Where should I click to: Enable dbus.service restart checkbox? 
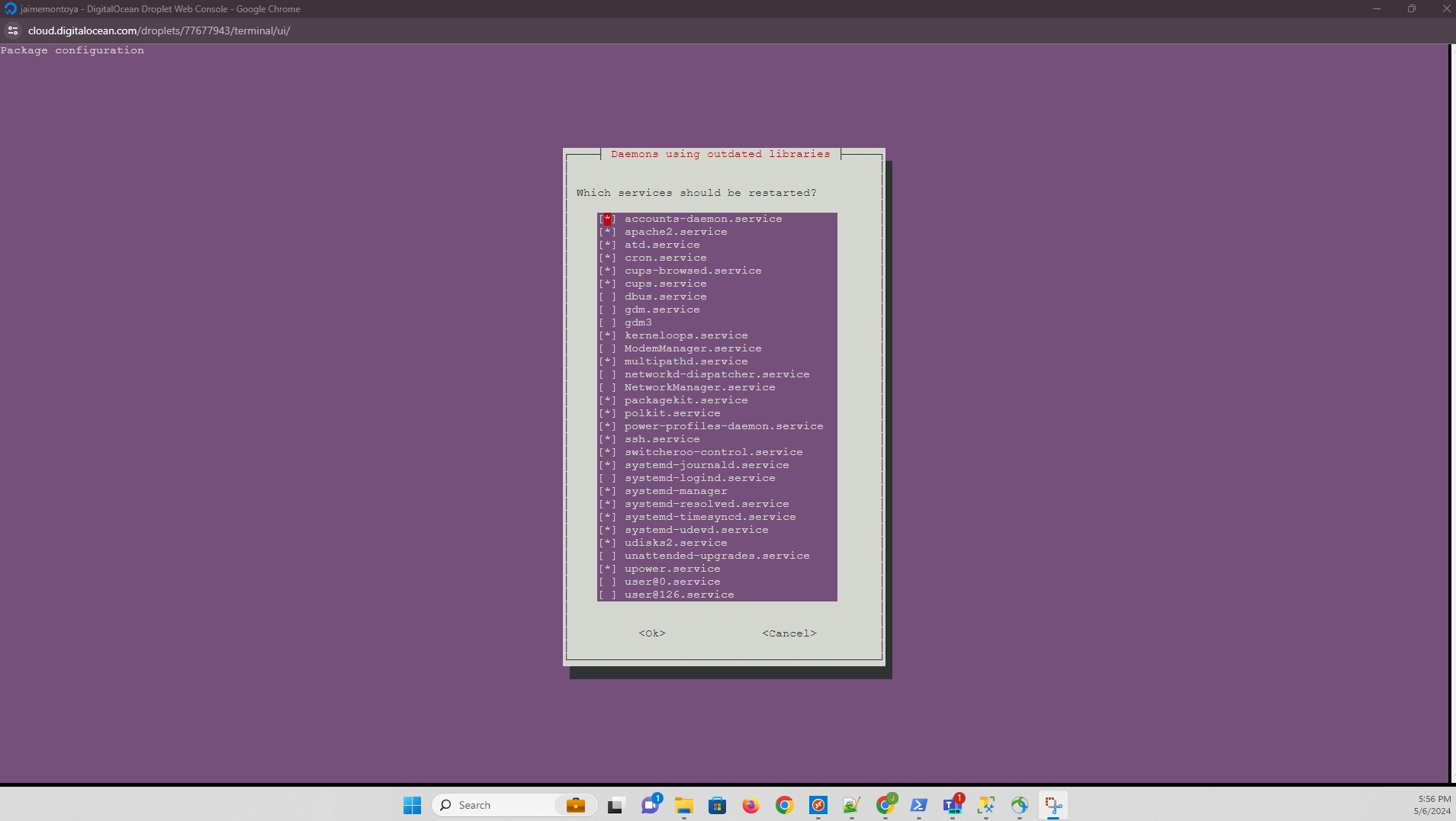point(607,297)
